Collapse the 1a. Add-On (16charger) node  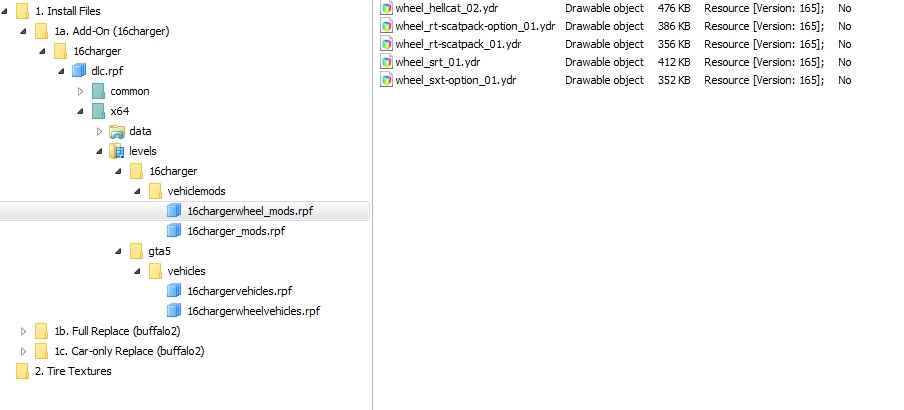pos(24,32)
